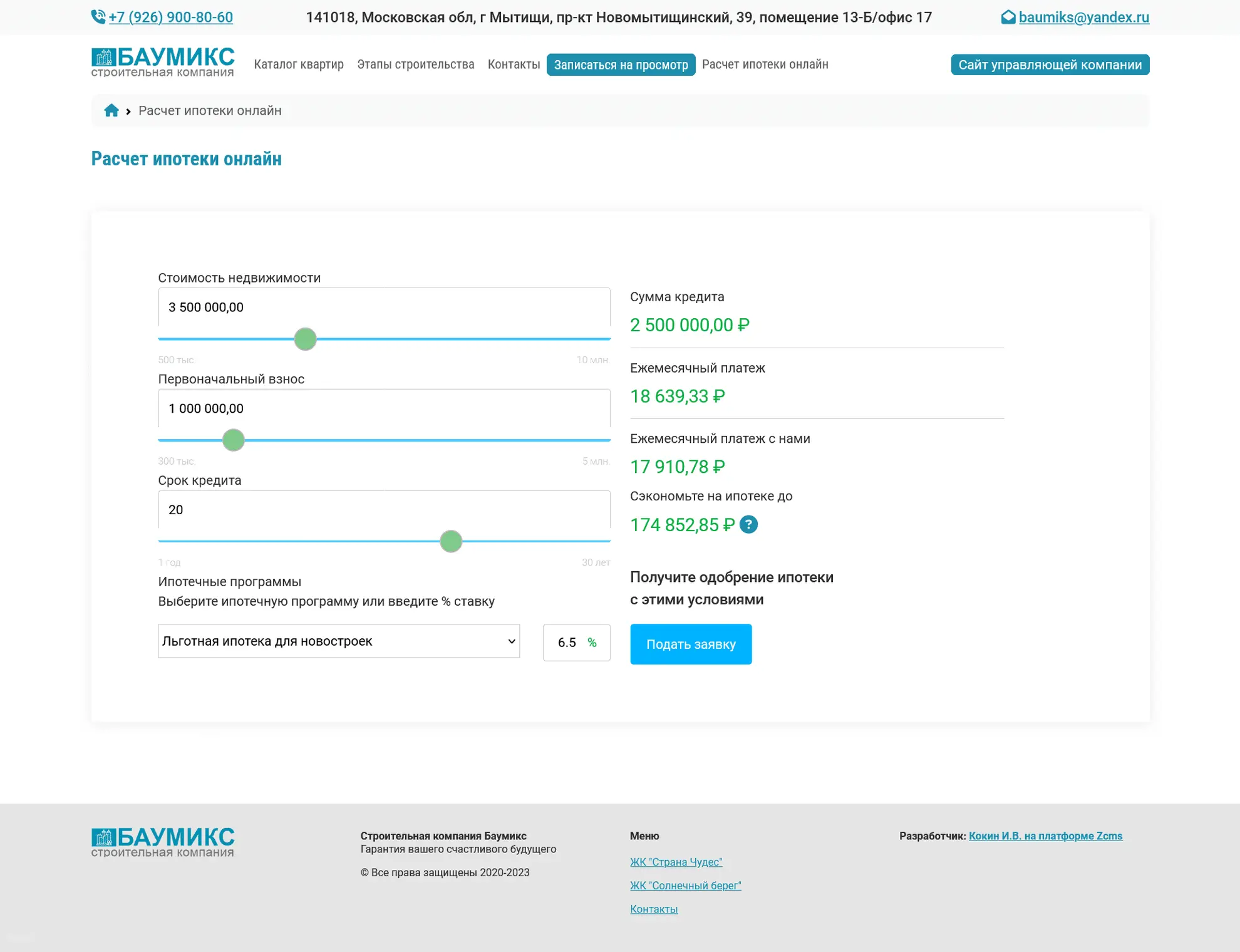Click the question mark help icon

tap(748, 524)
